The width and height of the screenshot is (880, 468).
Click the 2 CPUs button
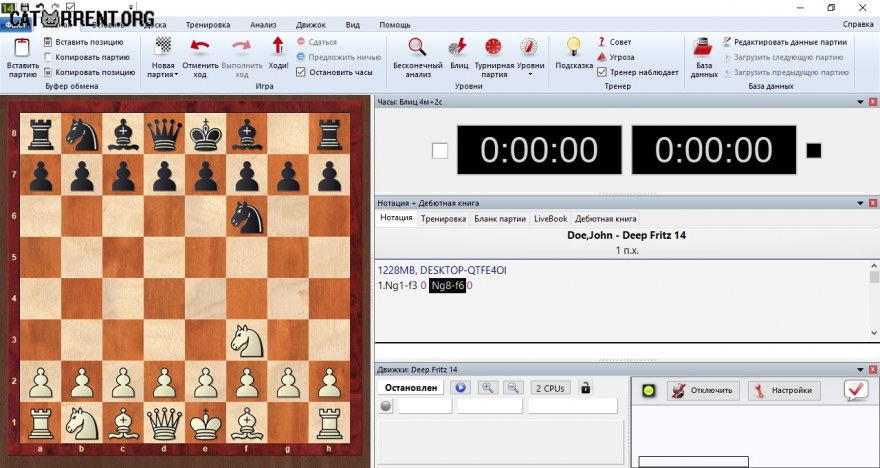point(550,388)
